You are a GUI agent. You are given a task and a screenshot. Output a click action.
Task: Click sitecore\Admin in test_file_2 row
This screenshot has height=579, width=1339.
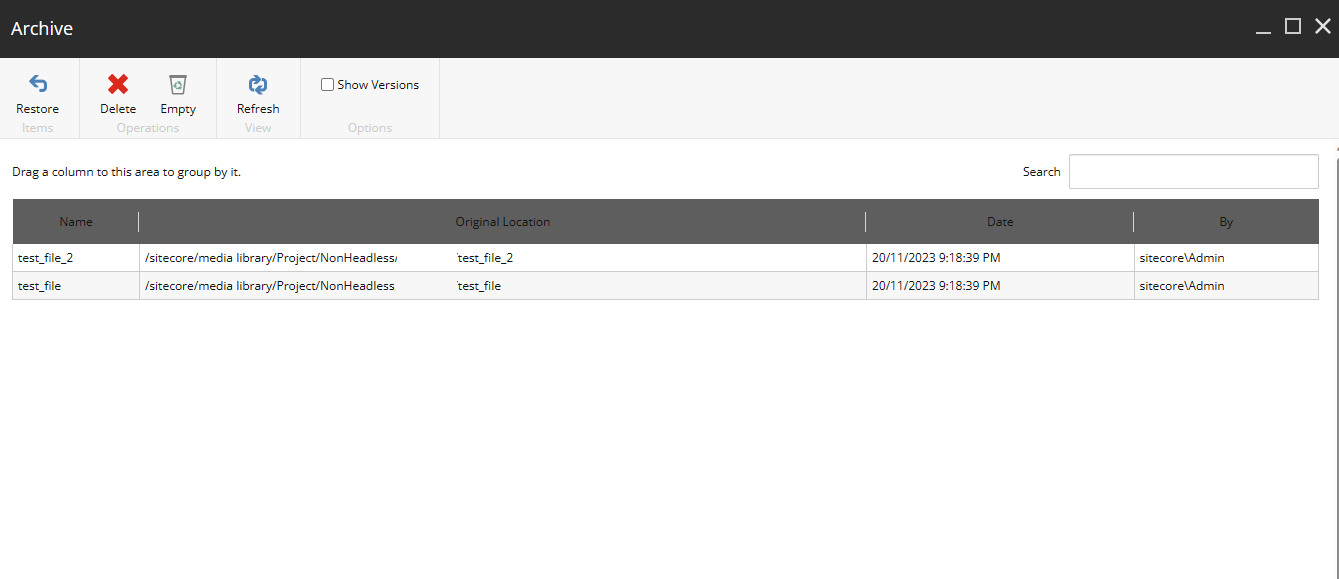tap(1182, 258)
